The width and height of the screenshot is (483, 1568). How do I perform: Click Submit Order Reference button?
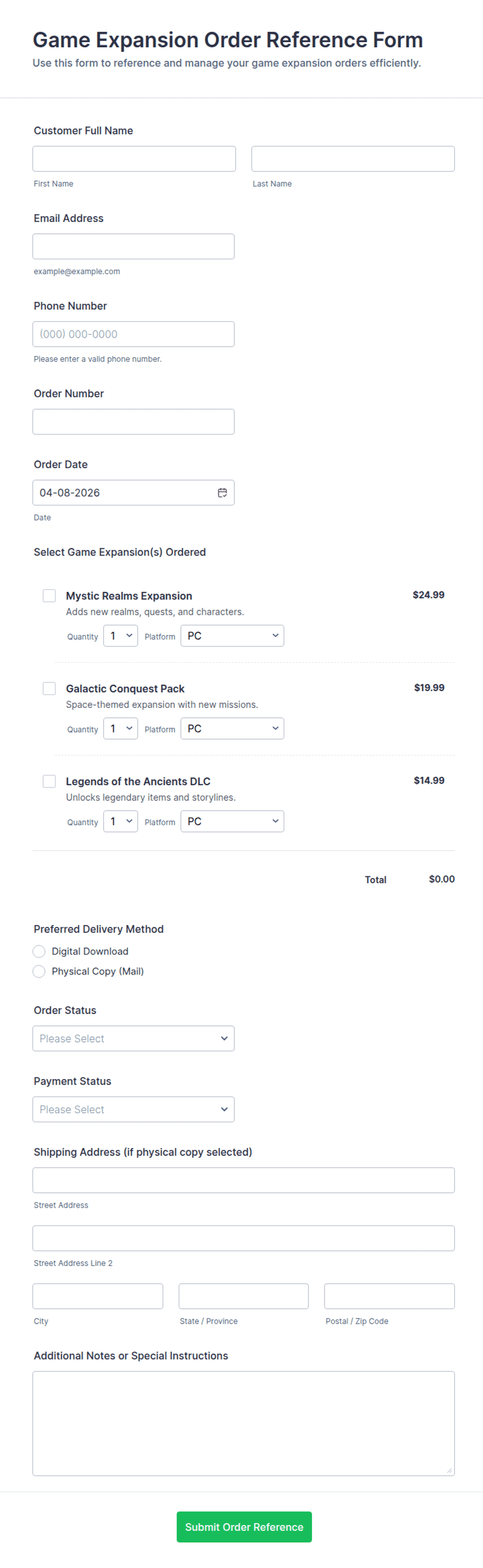point(244,1526)
